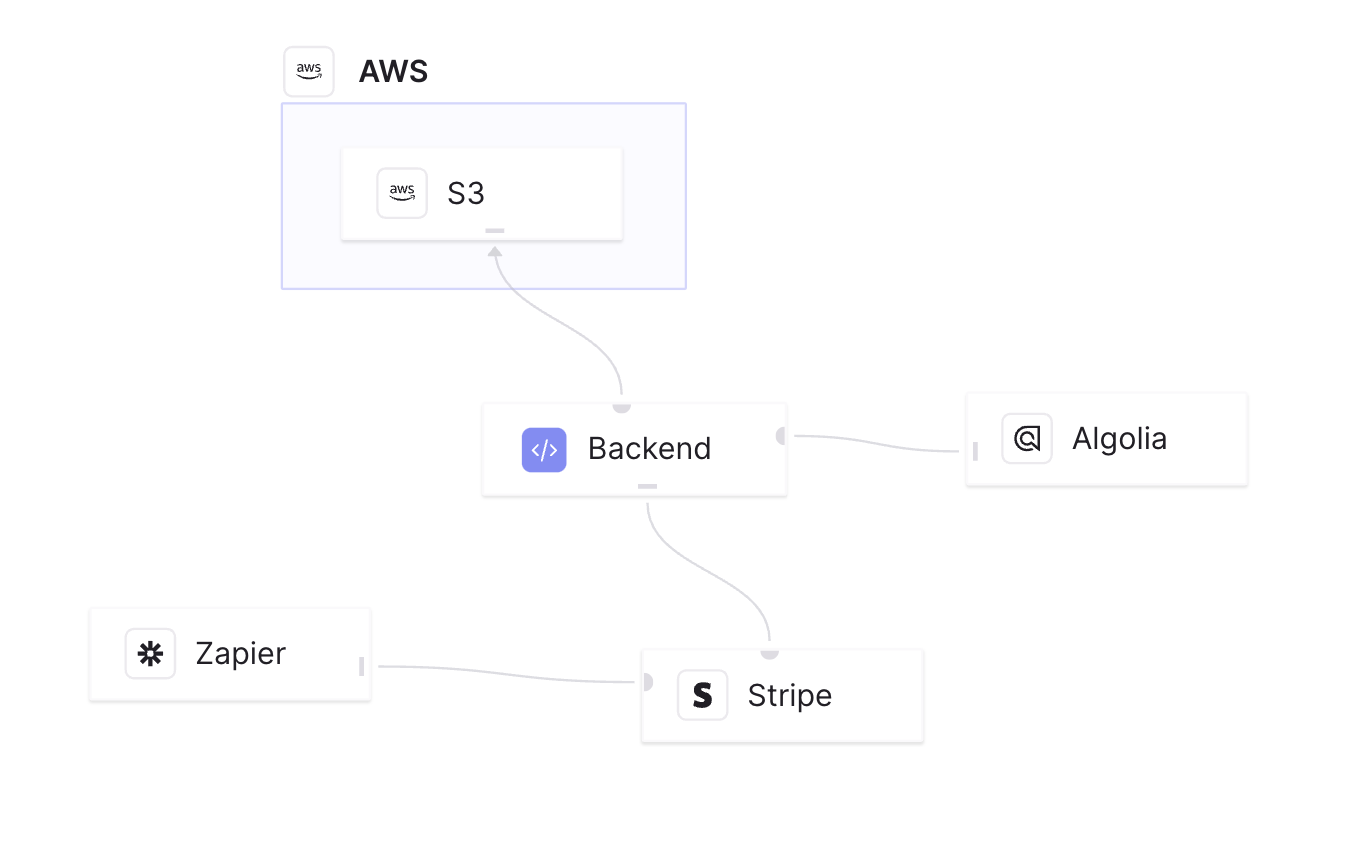
Task: Click the S3 node bottom connector handle
Action: point(495,231)
